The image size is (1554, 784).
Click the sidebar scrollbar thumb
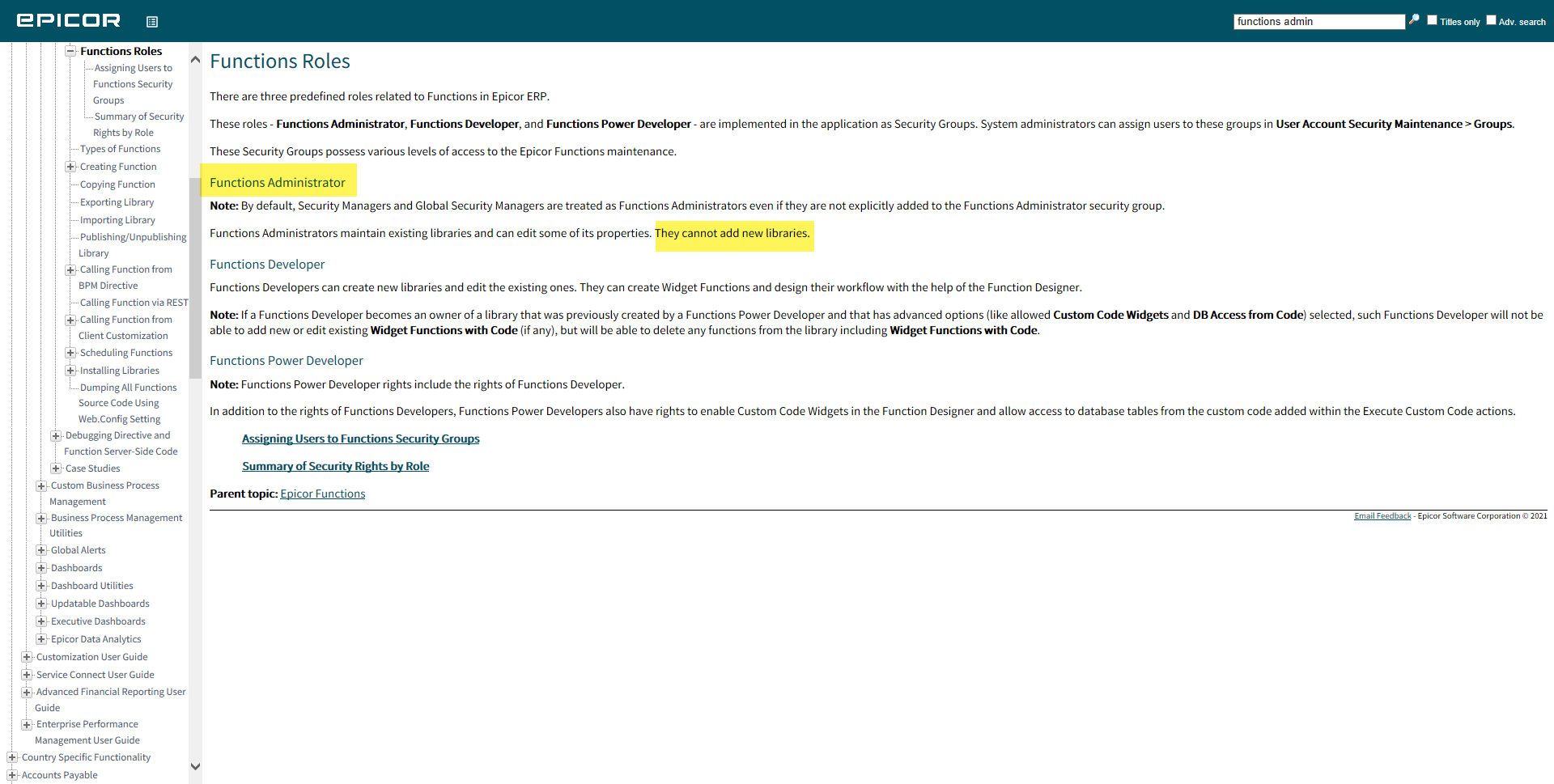coord(195,278)
